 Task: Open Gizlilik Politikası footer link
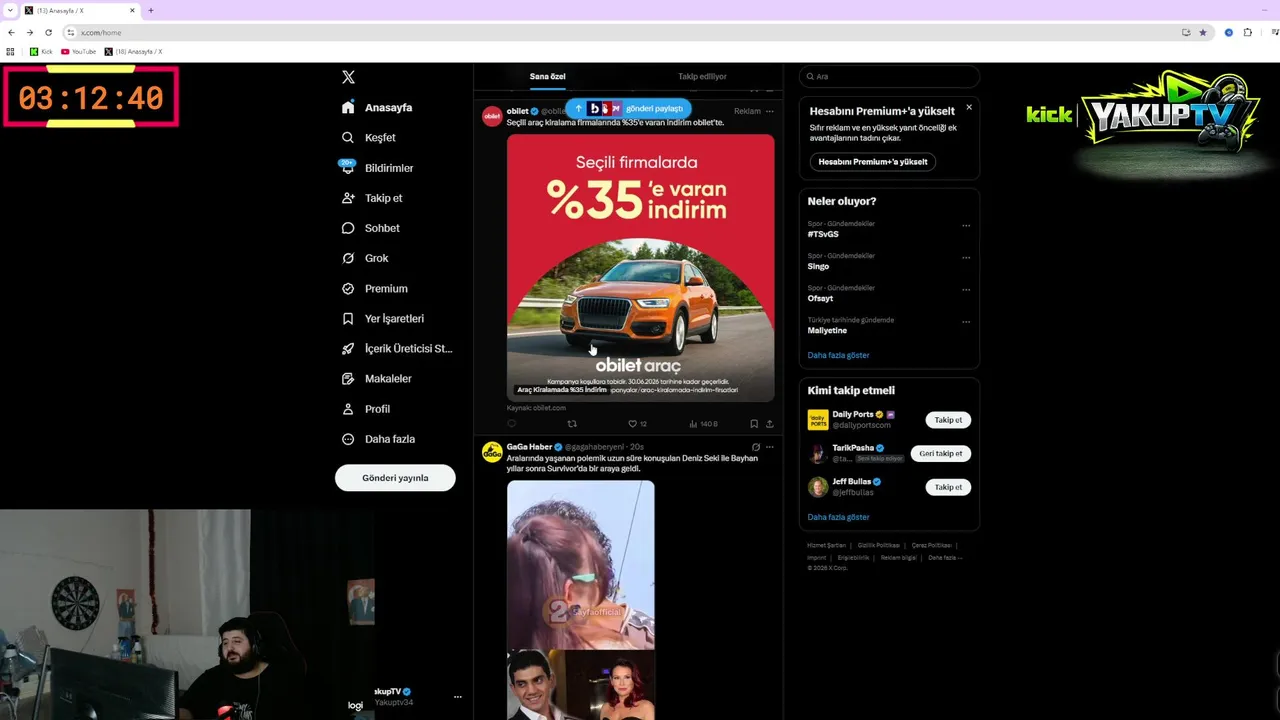(879, 545)
